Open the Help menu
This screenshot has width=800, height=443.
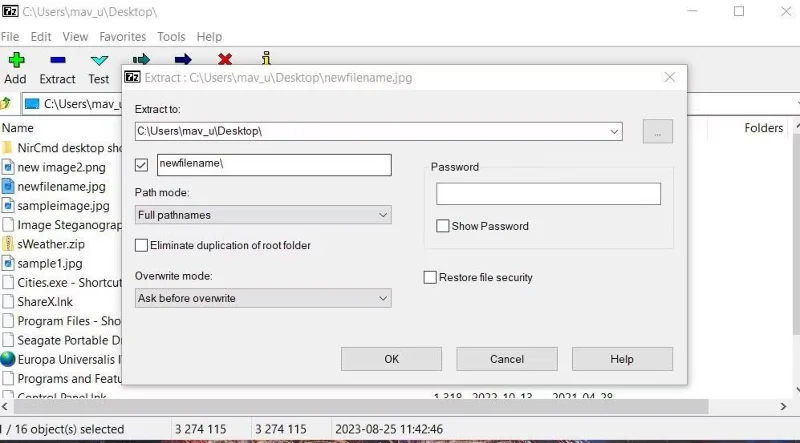point(209,37)
